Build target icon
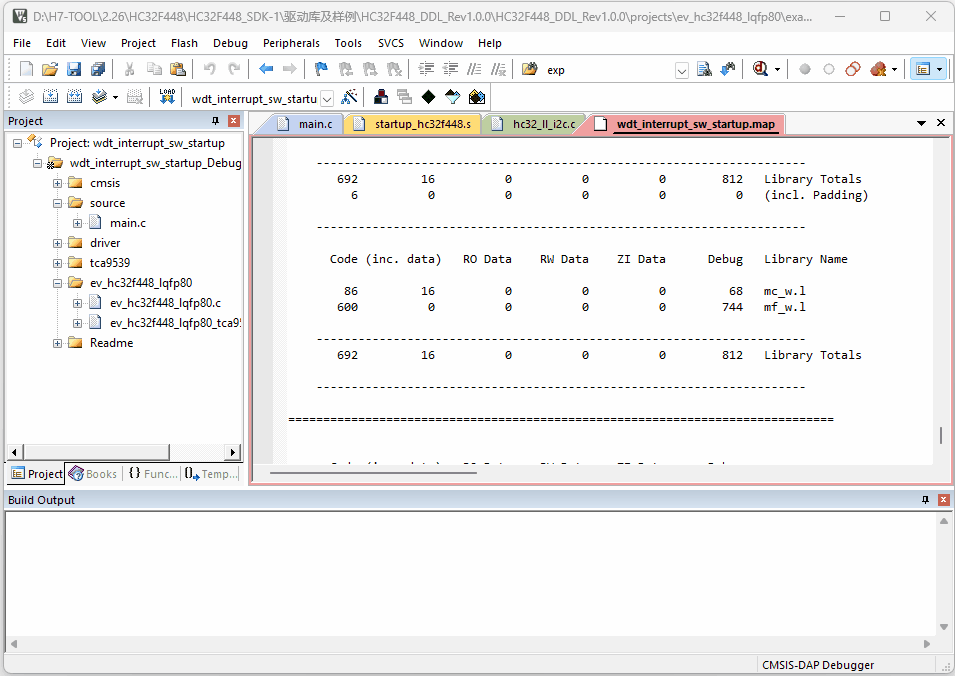 (51, 96)
